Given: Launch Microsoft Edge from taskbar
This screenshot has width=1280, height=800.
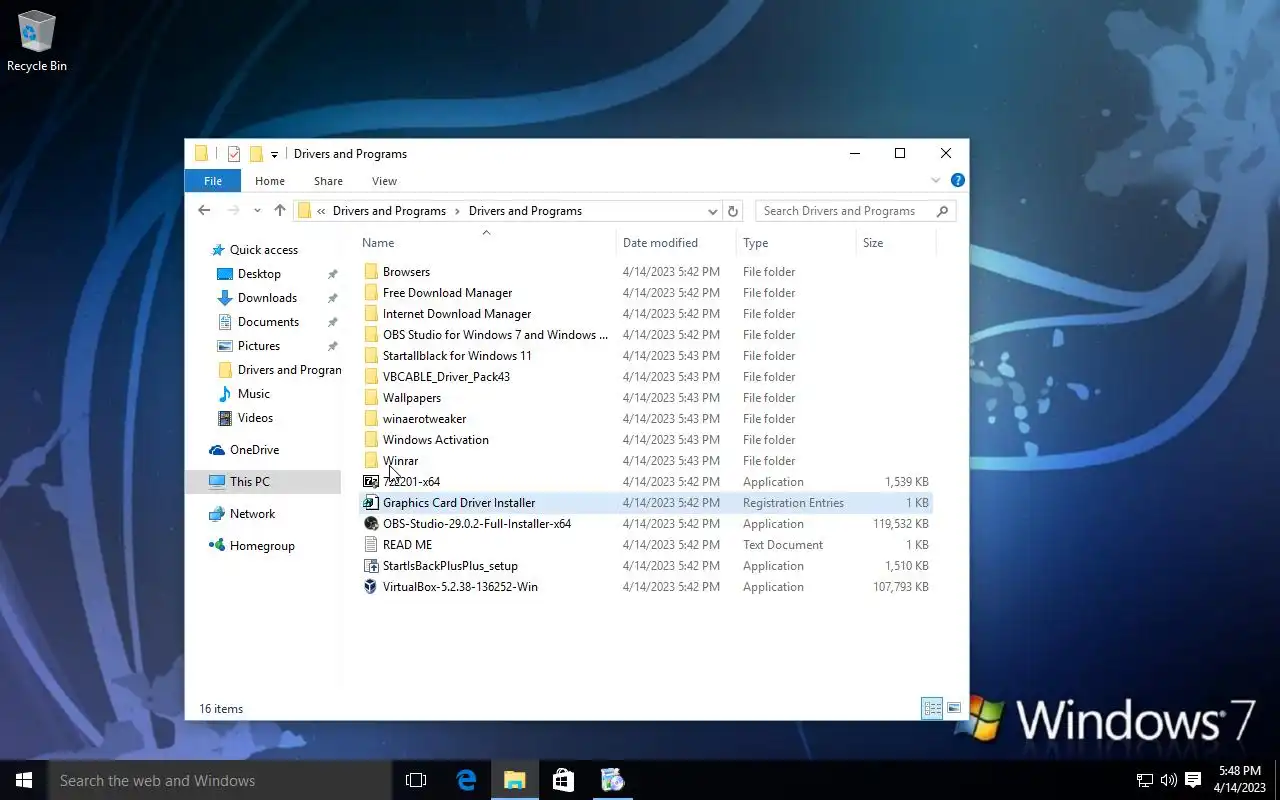Looking at the screenshot, I should click(x=466, y=780).
